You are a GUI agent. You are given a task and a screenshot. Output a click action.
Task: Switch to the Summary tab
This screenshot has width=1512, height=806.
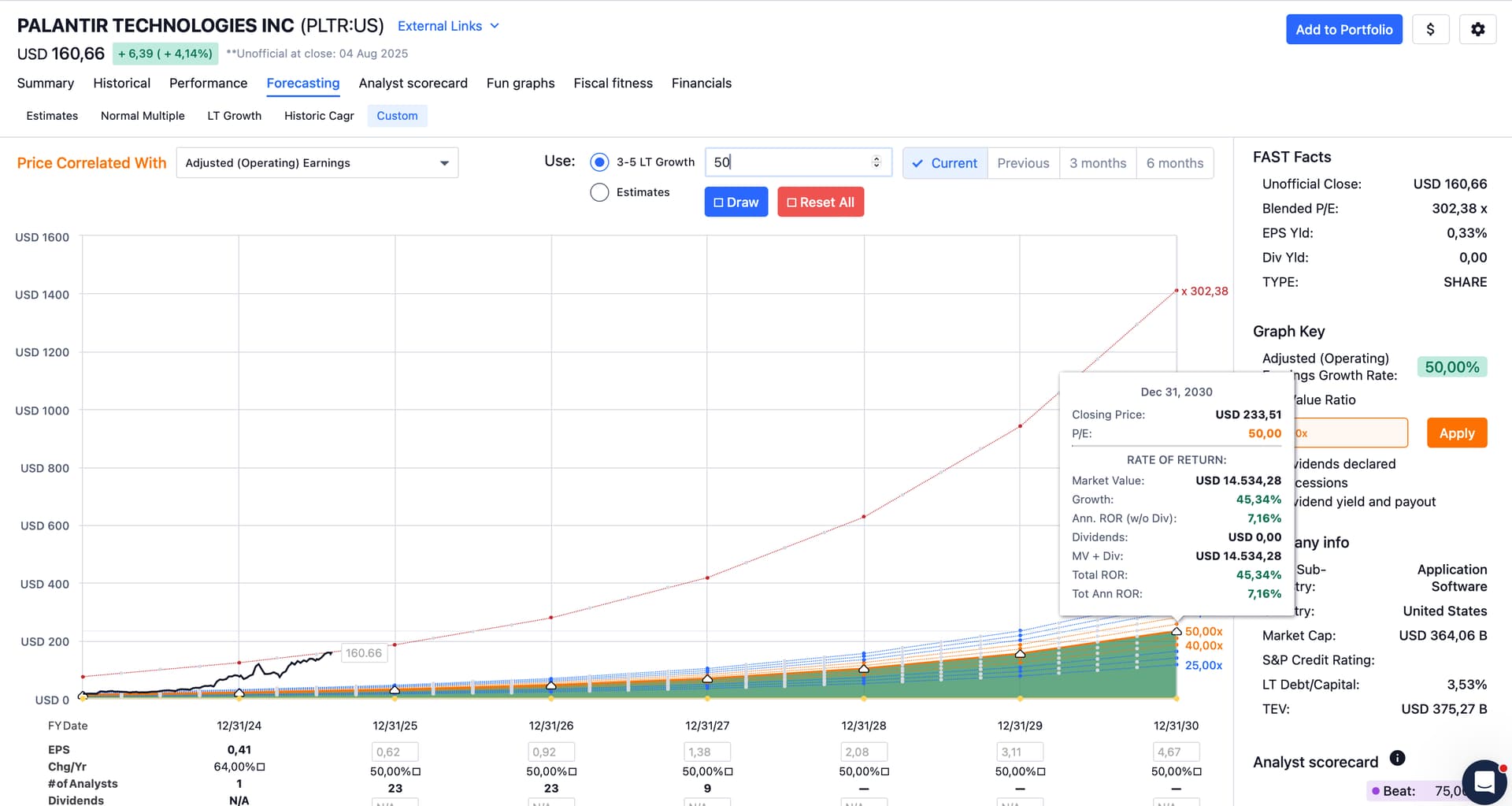[46, 83]
